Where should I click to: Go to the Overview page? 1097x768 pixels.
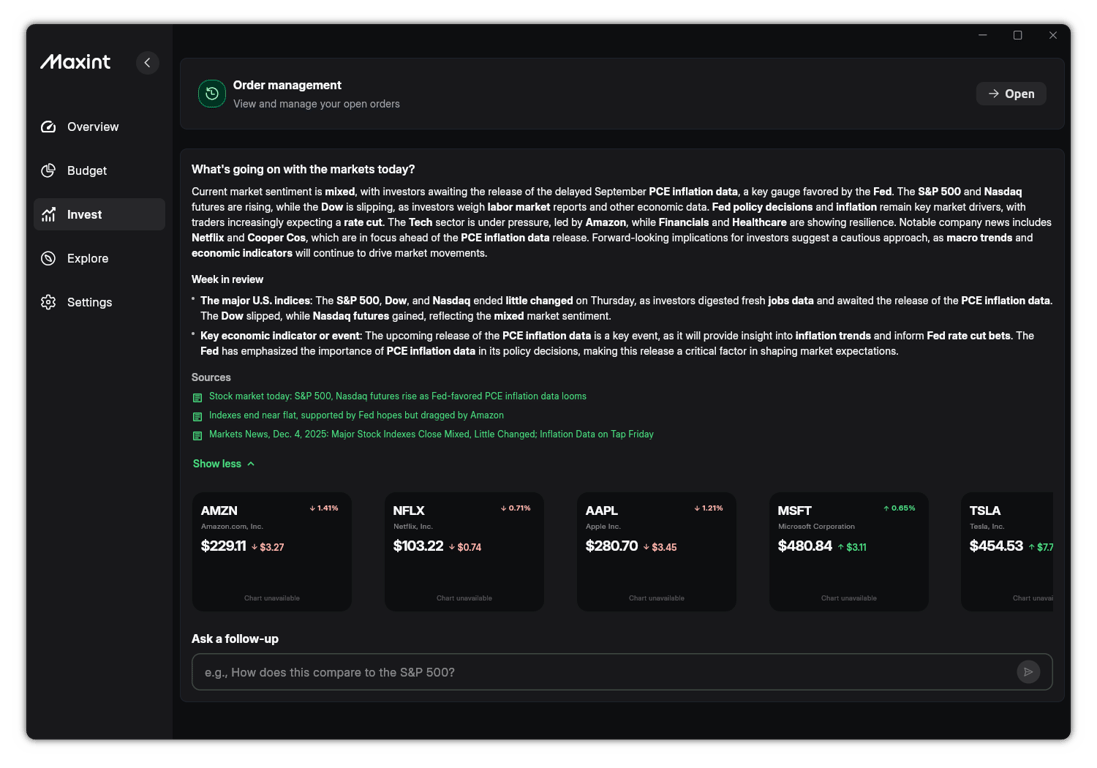point(99,127)
